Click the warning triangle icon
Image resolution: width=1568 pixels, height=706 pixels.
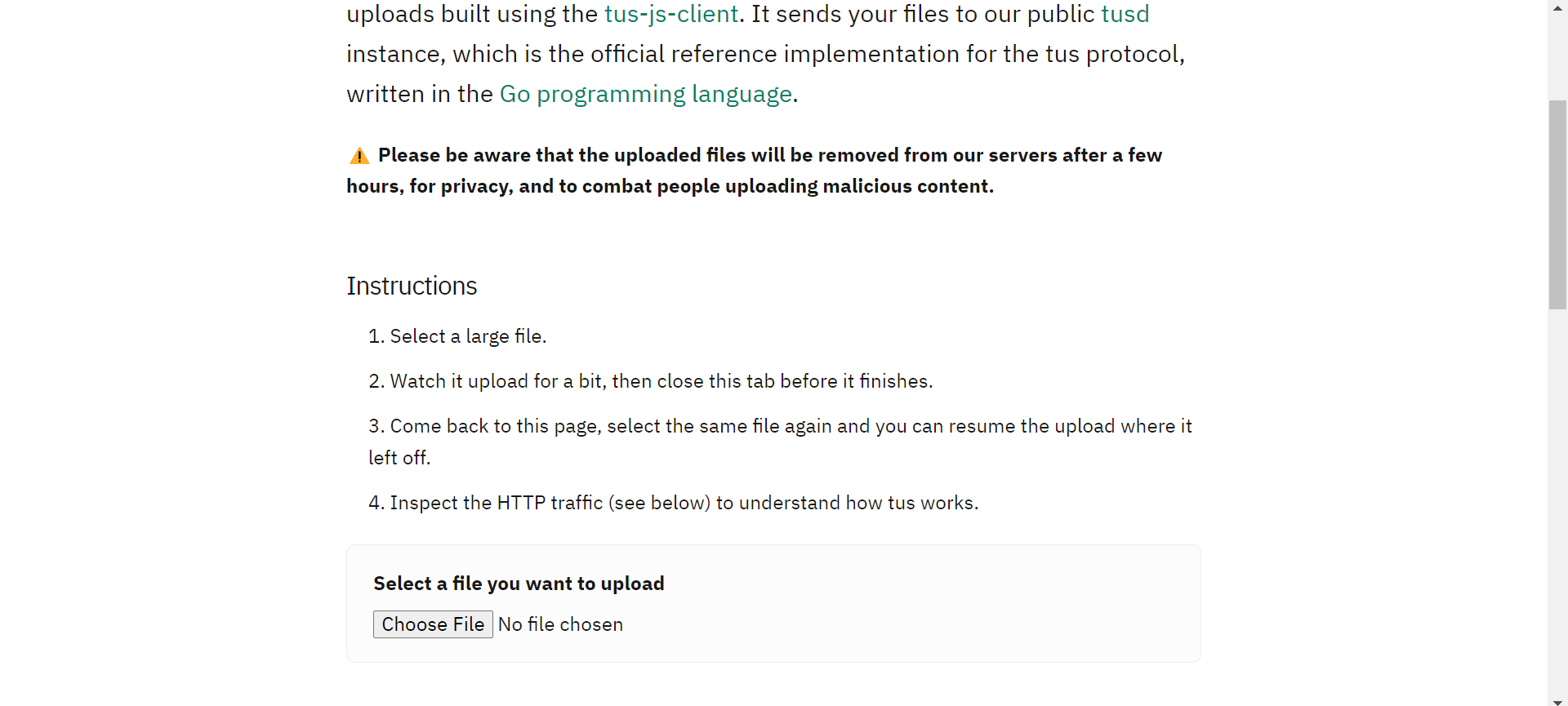(x=359, y=156)
